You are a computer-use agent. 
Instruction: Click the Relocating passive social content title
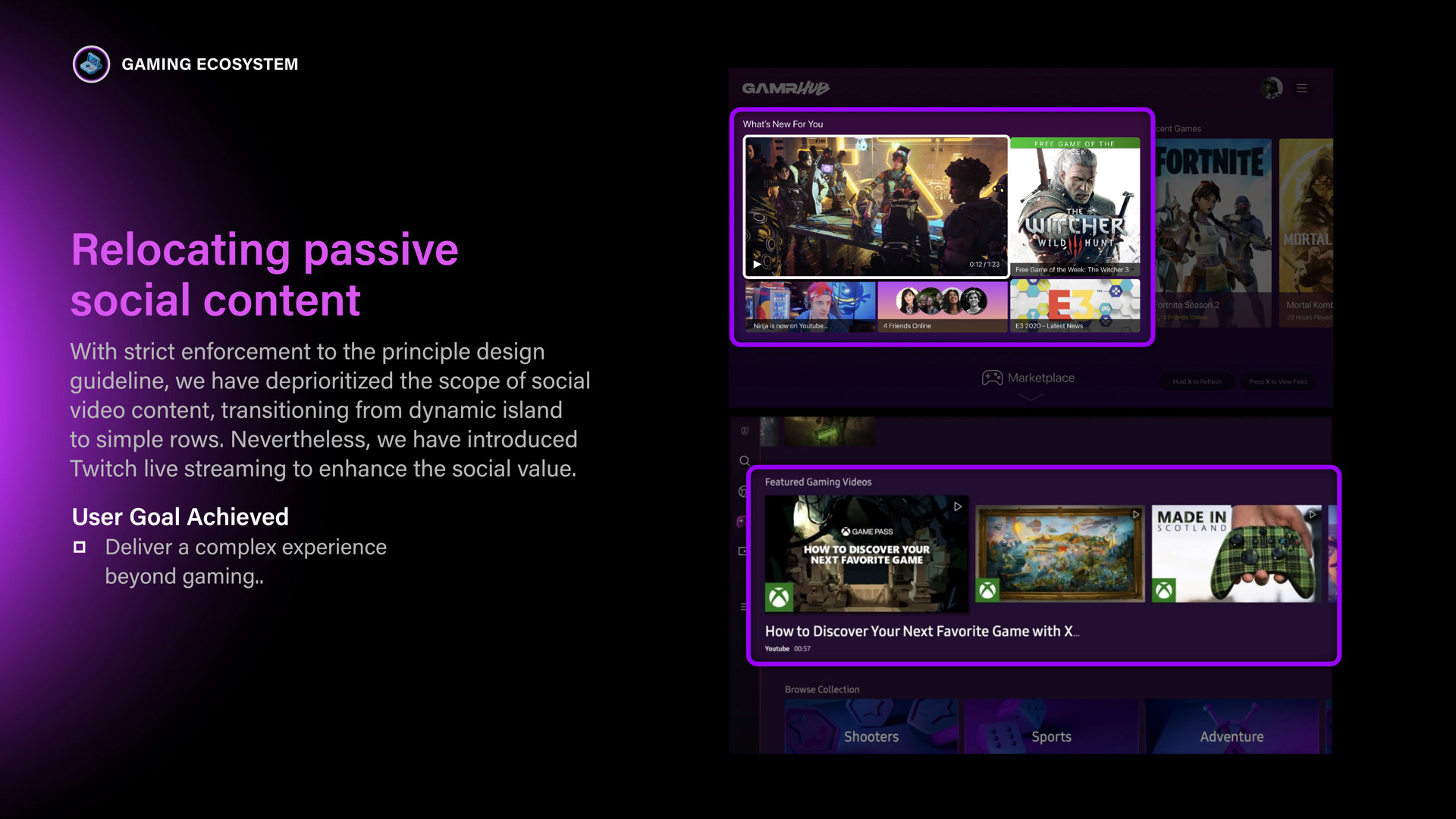(264, 275)
